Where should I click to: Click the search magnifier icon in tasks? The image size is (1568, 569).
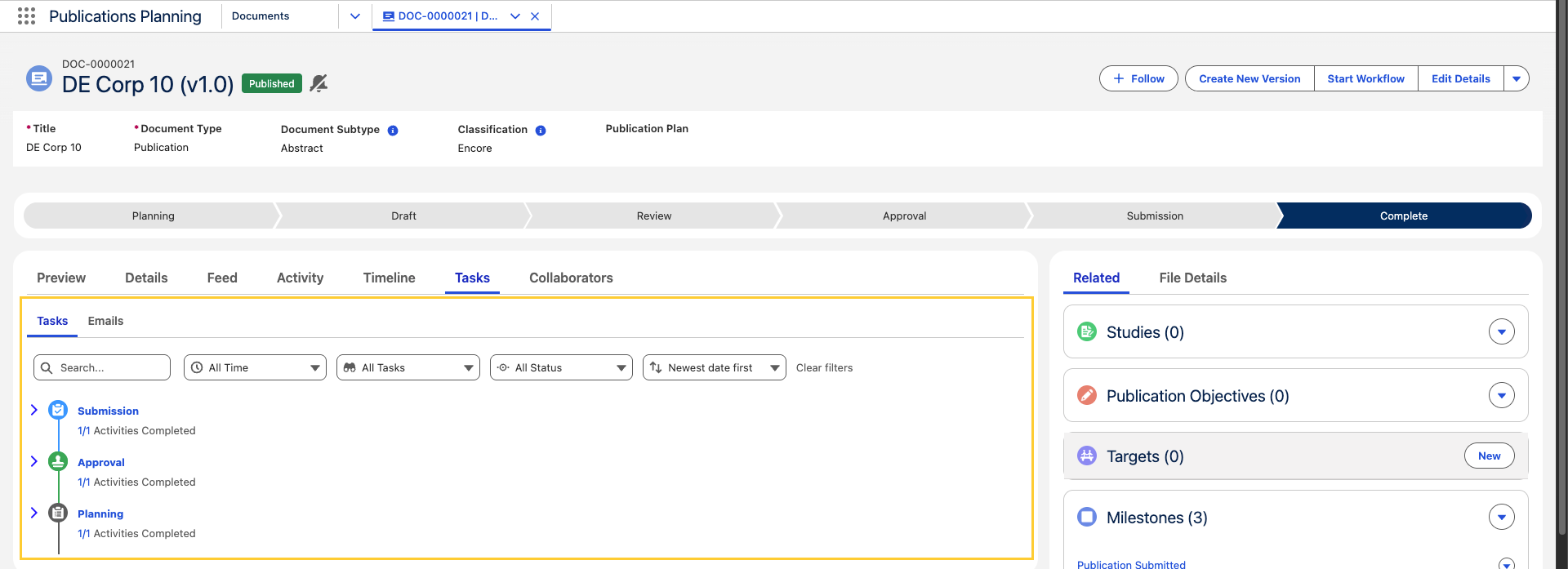pyautogui.click(x=47, y=367)
